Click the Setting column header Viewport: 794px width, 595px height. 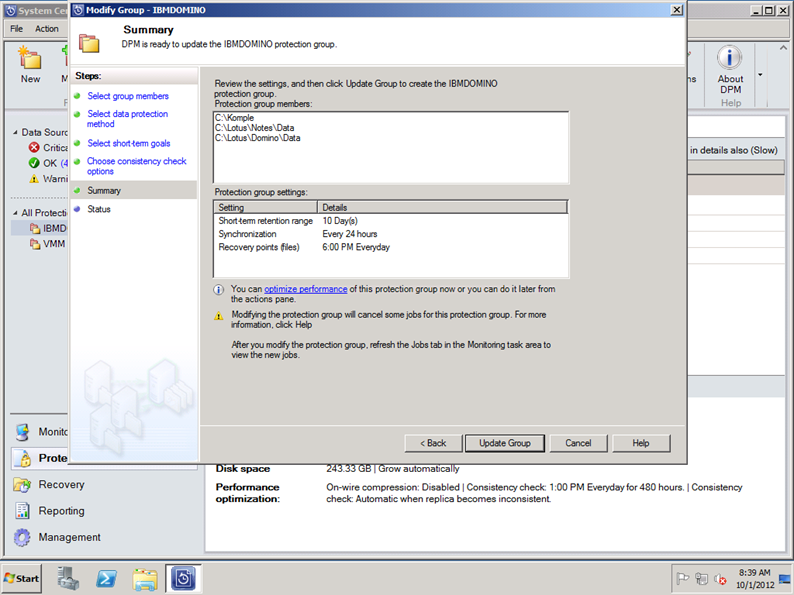click(x=266, y=207)
